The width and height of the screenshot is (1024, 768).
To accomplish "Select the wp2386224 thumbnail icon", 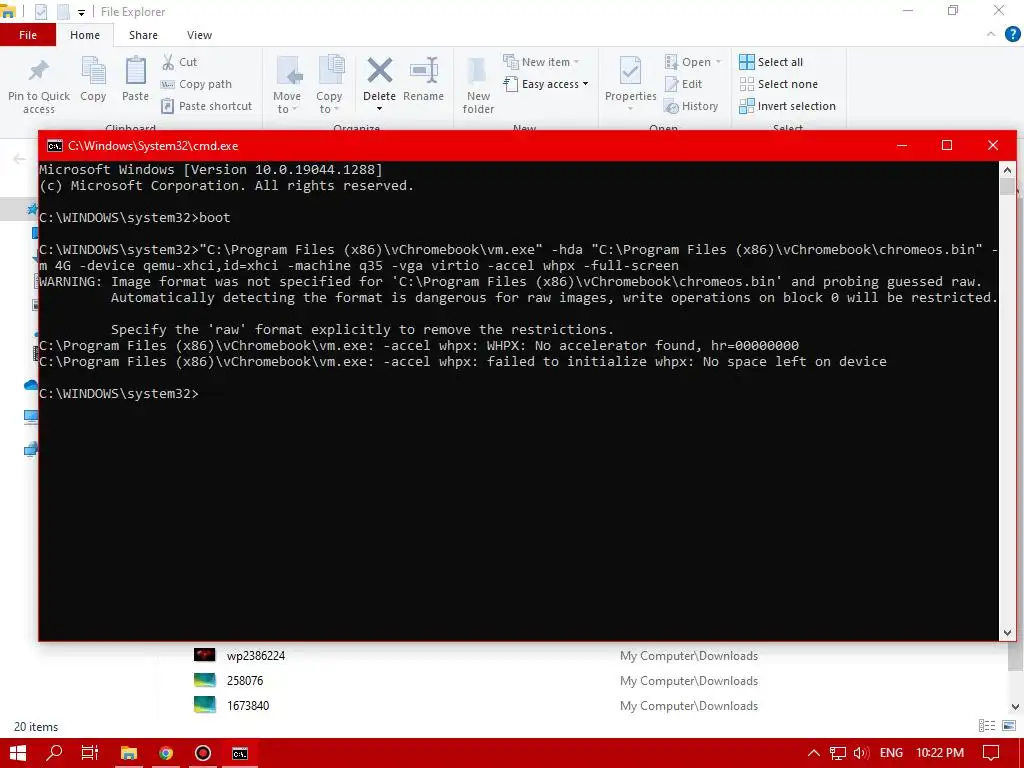I will pos(204,655).
